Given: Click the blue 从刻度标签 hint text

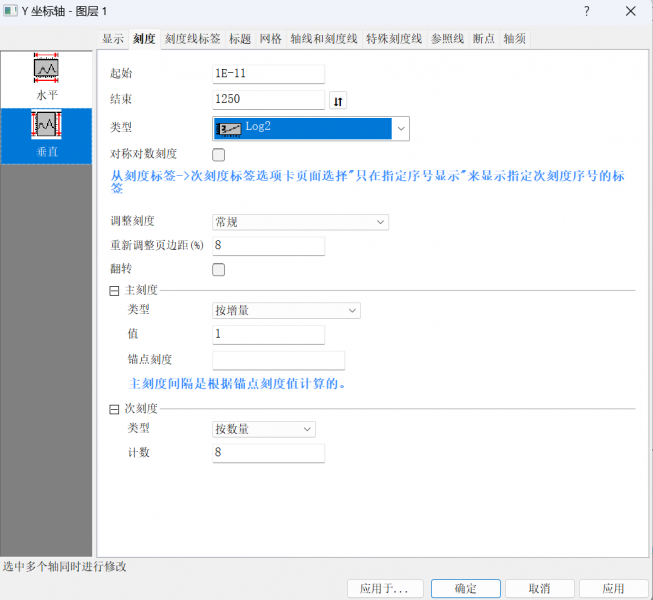Looking at the screenshot, I should point(367,182).
